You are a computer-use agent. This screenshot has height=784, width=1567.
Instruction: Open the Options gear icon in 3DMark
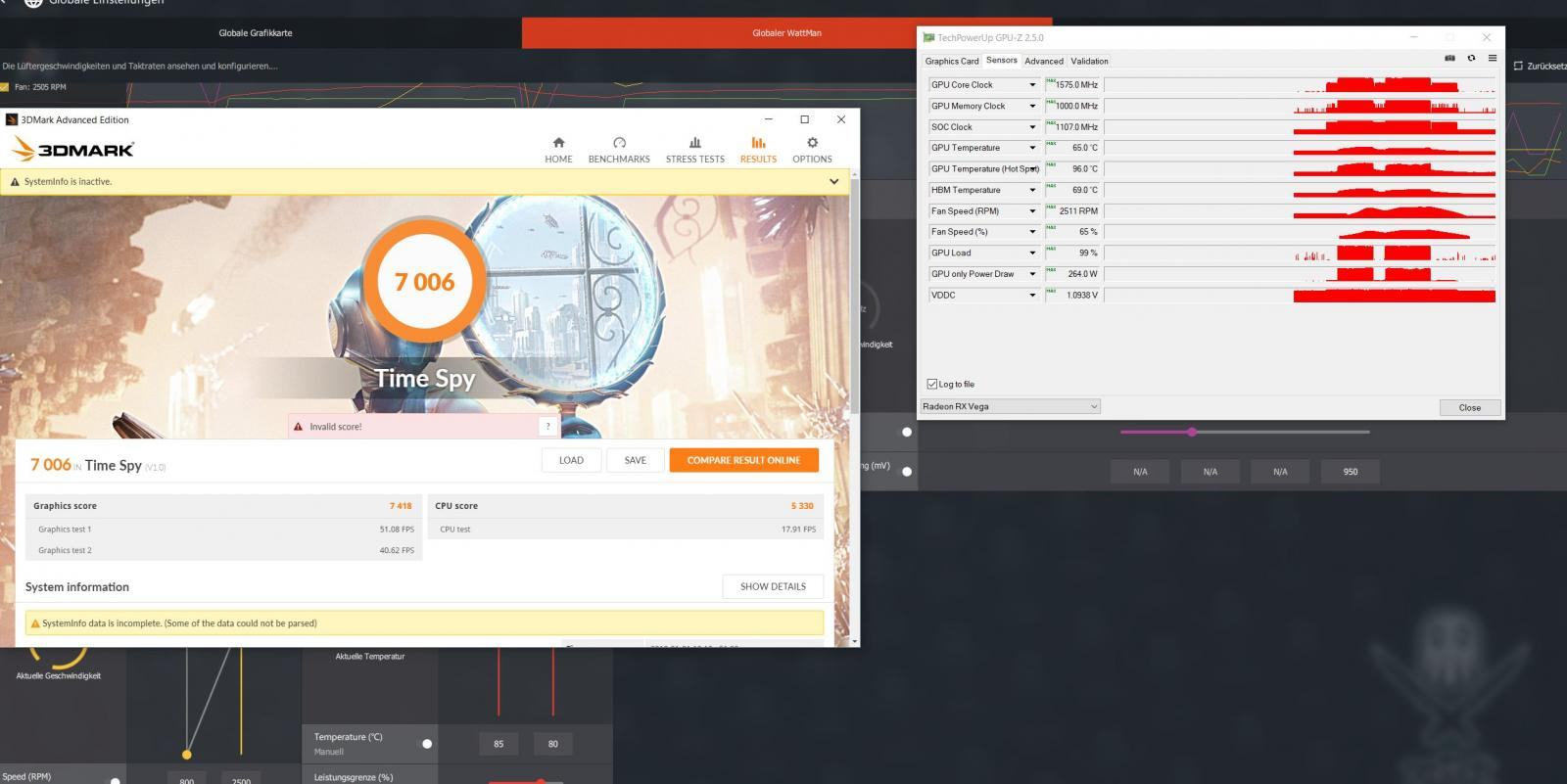(812, 143)
